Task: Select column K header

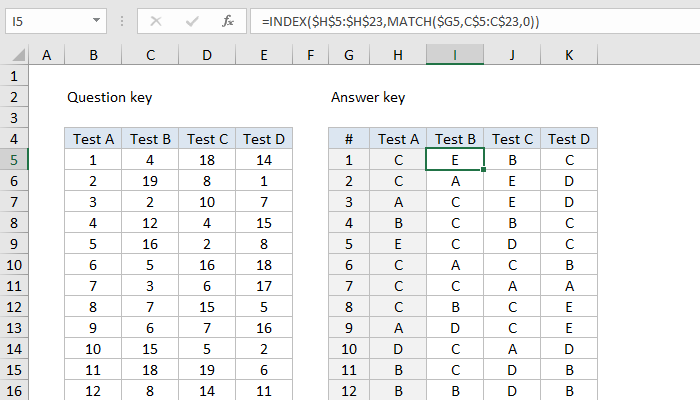Action: pyautogui.click(x=569, y=55)
